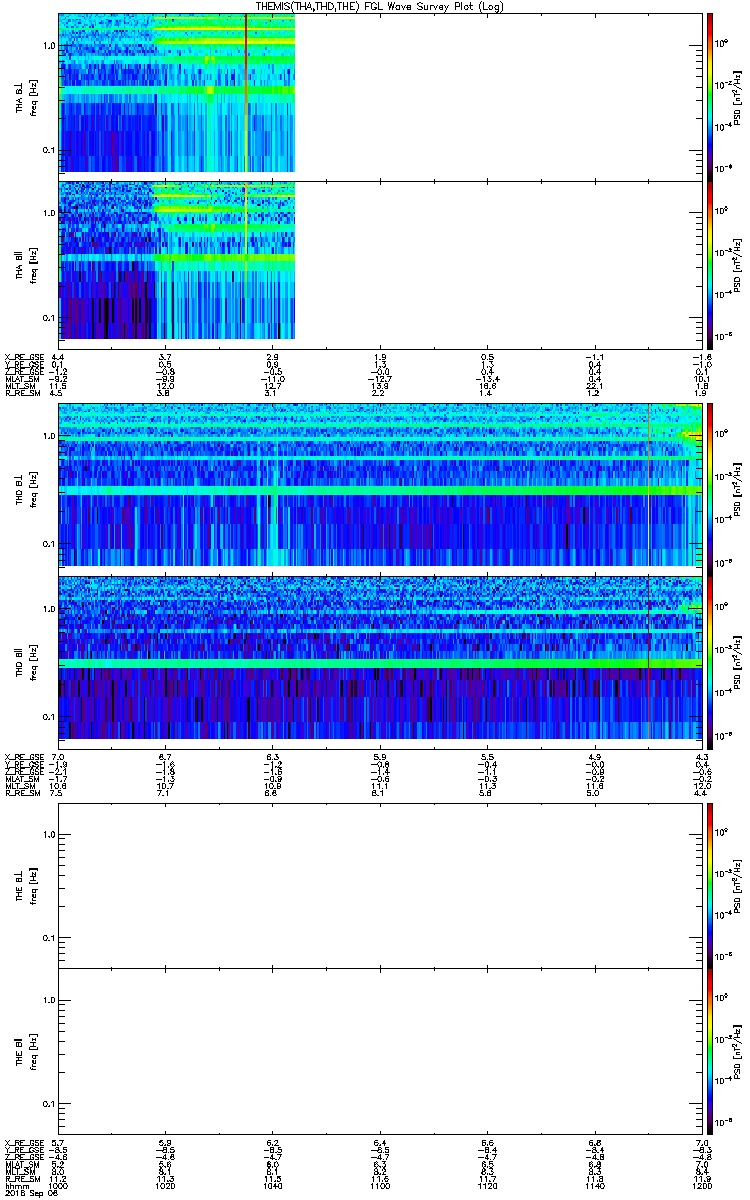Click the color bar beside THA B-parallel panel
The image size is (750, 1200).
[708, 263]
